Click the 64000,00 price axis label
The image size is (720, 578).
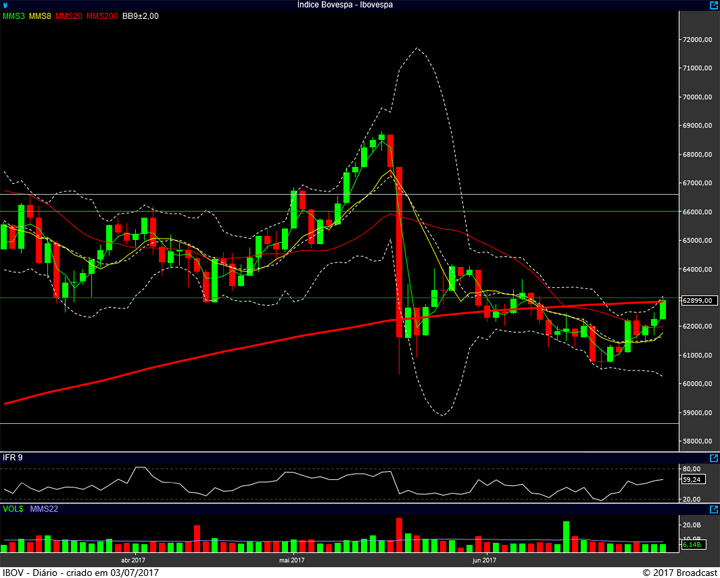(x=698, y=269)
